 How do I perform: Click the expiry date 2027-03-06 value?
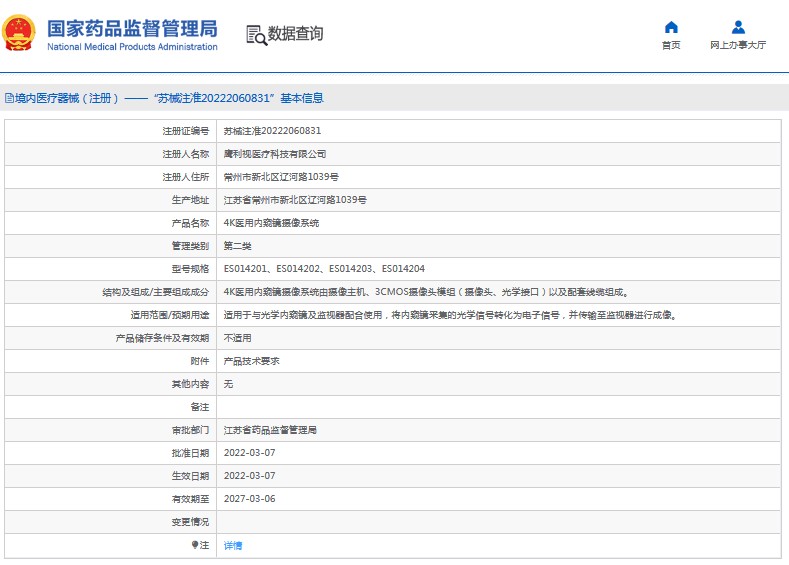coord(248,499)
